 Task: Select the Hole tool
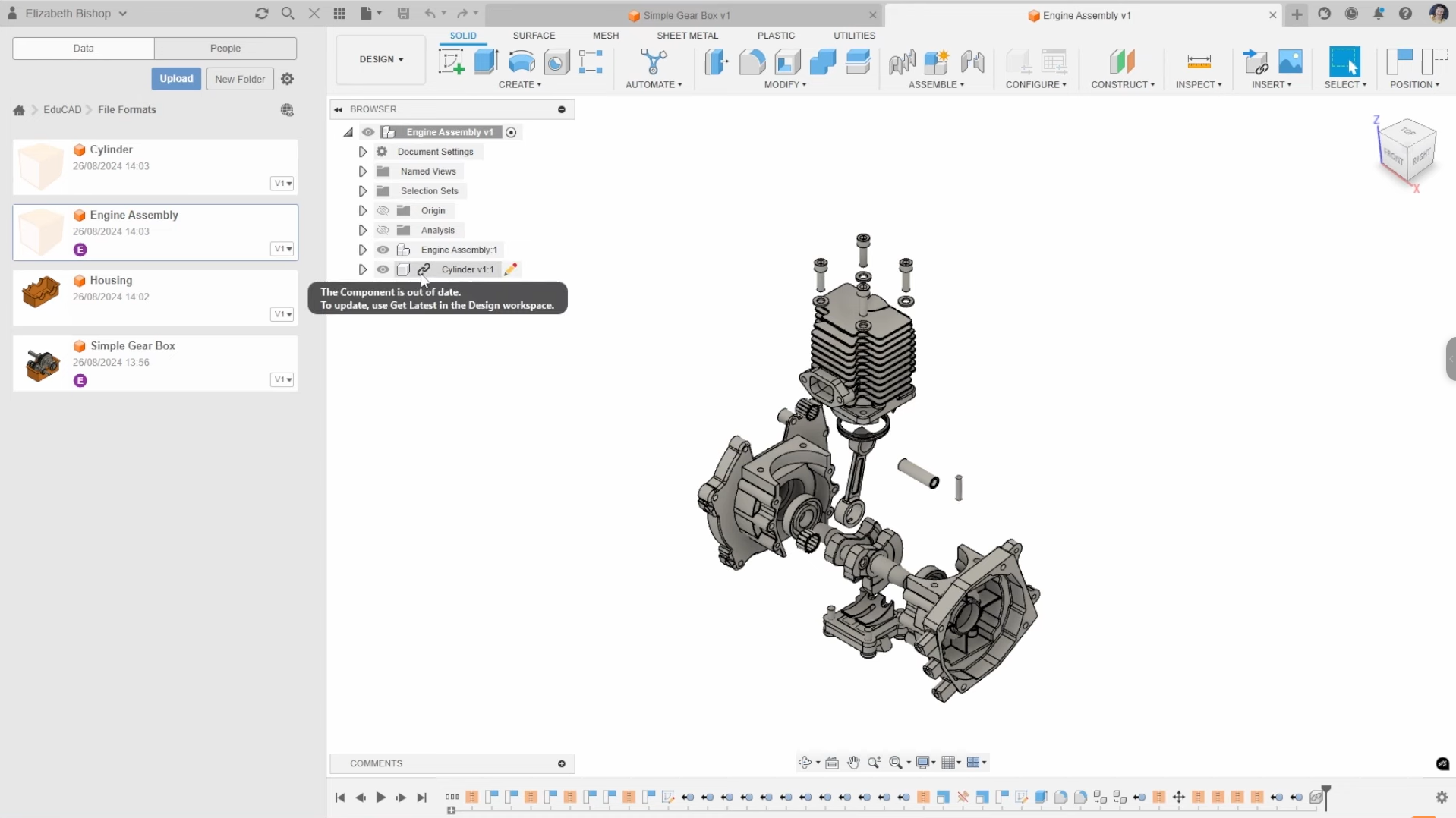[x=556, y=61]
